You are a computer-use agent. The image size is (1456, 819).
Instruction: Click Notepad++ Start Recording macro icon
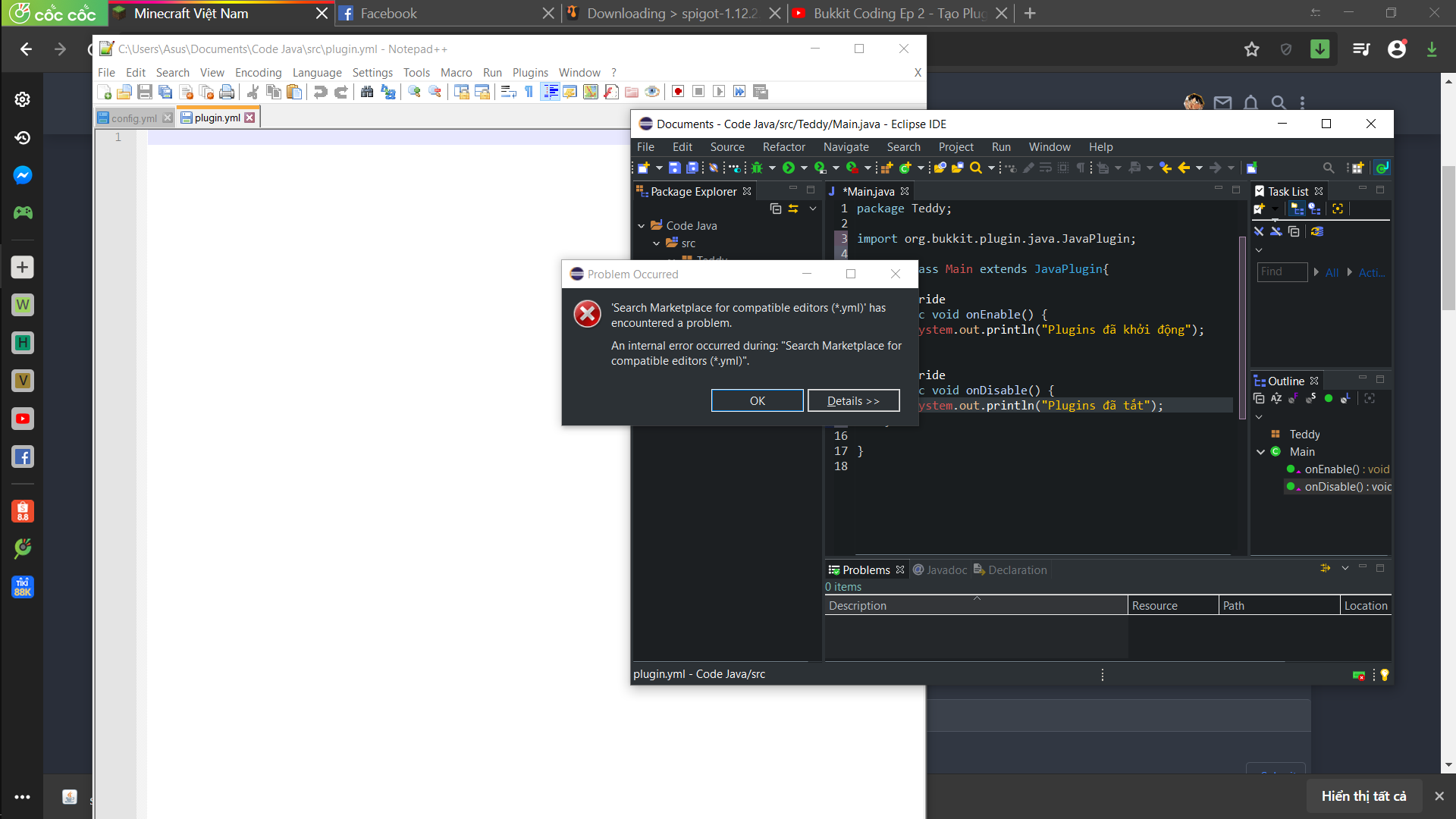coord(678,92)
